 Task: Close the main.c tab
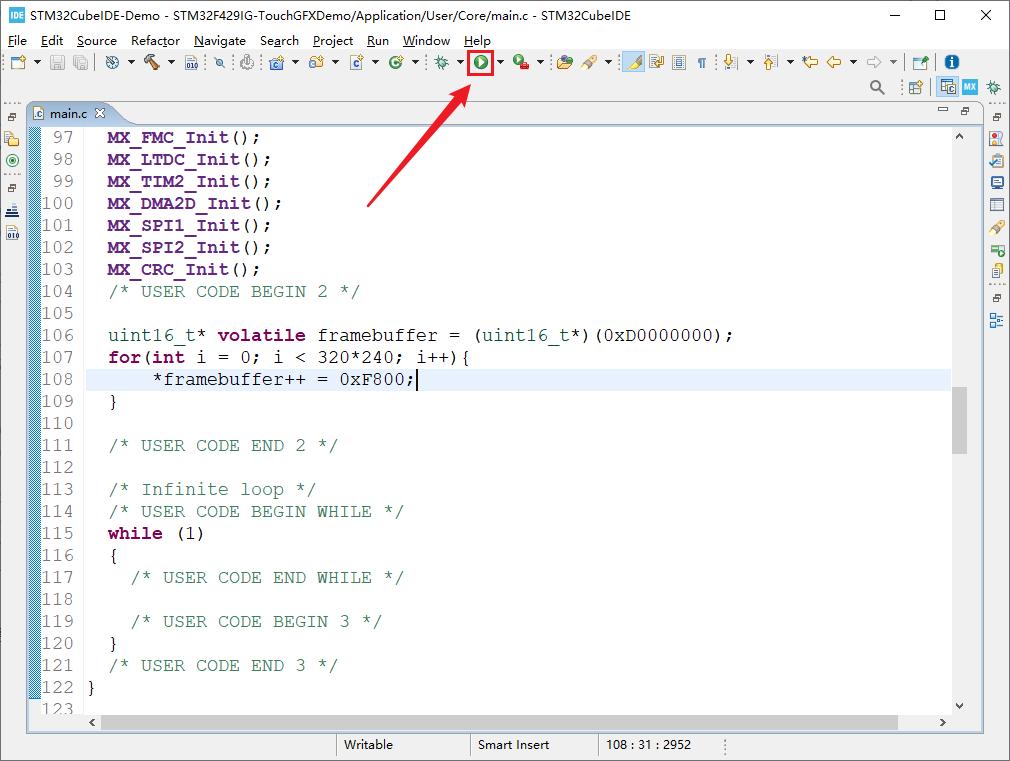[x=101, y=113]
